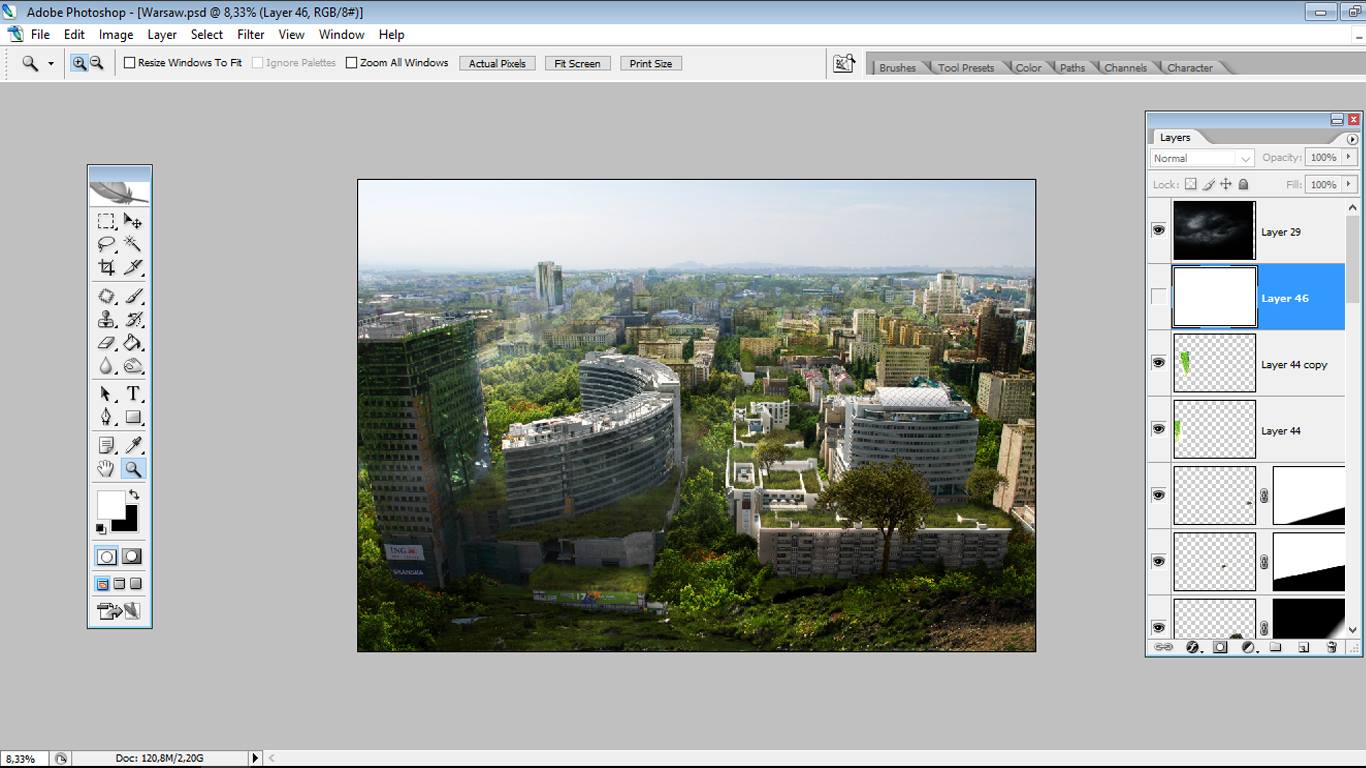Enable Resize Windows To Fit checkbox
Image resolution: width=1366 pixels, height=768 pixels.
[130, 63]
